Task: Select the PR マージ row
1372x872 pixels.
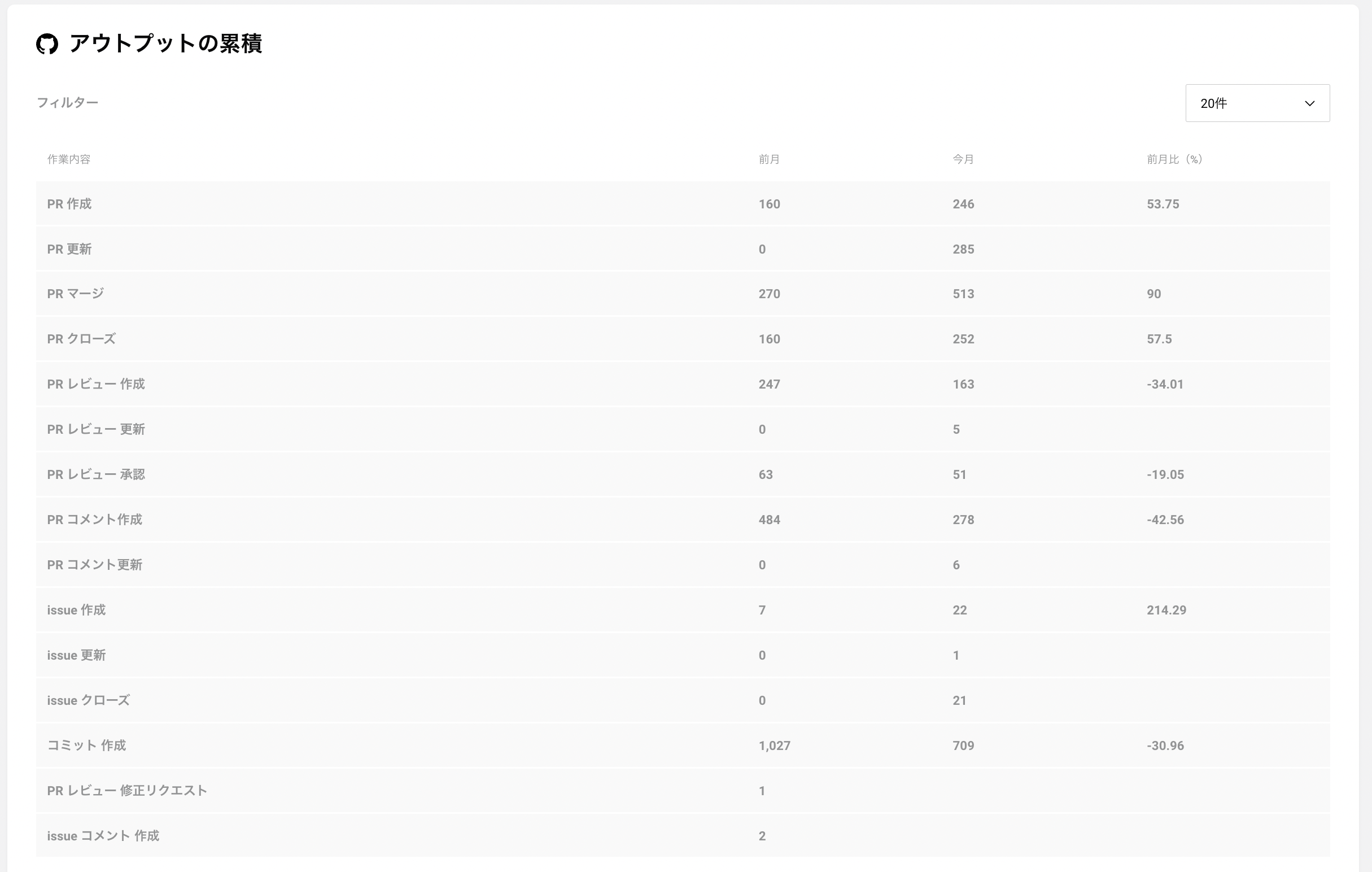Action: point(683,294)
